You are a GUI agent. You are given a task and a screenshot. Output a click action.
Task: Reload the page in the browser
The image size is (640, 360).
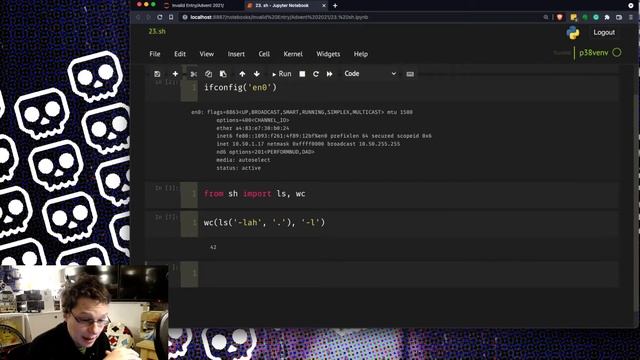[160, 17]
